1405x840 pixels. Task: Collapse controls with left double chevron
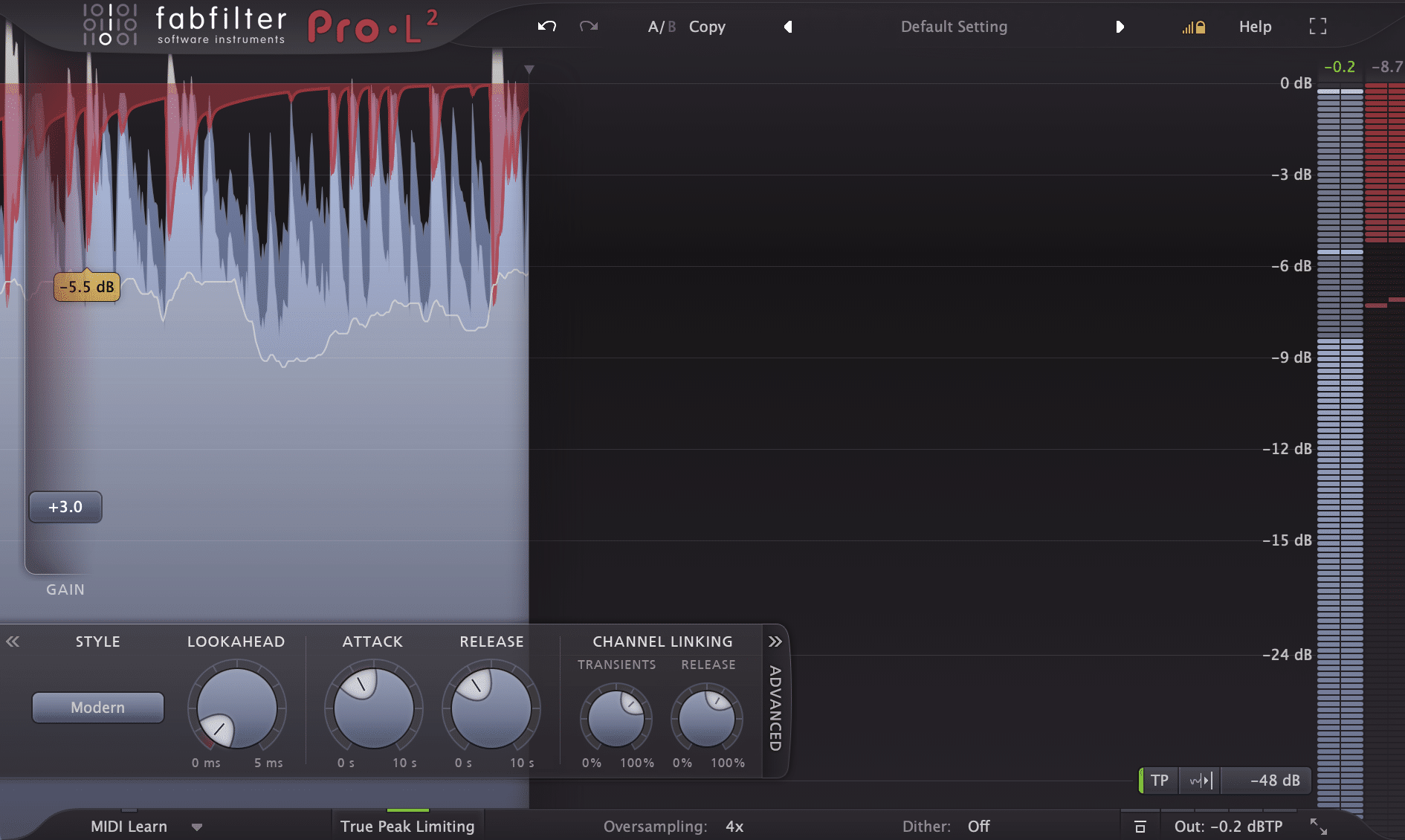pos(13,642)
